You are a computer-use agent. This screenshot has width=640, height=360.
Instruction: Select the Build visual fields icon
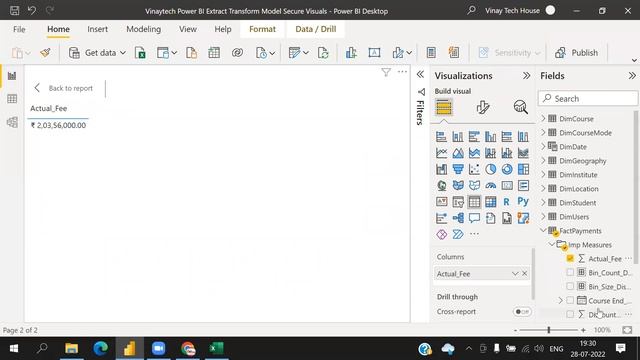tap(444, 107)
